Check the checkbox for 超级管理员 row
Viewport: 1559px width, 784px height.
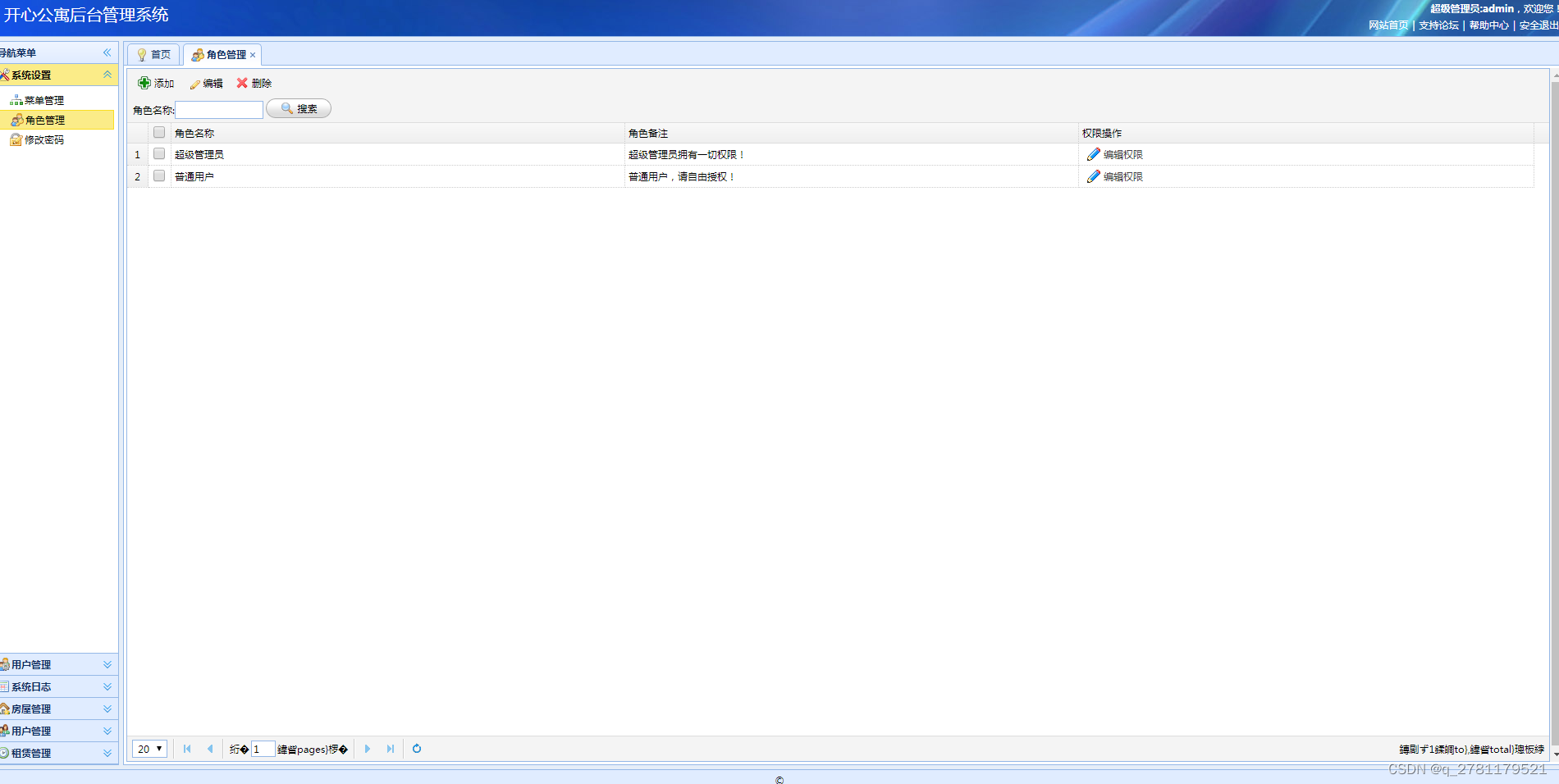click(x=159, y=153)
